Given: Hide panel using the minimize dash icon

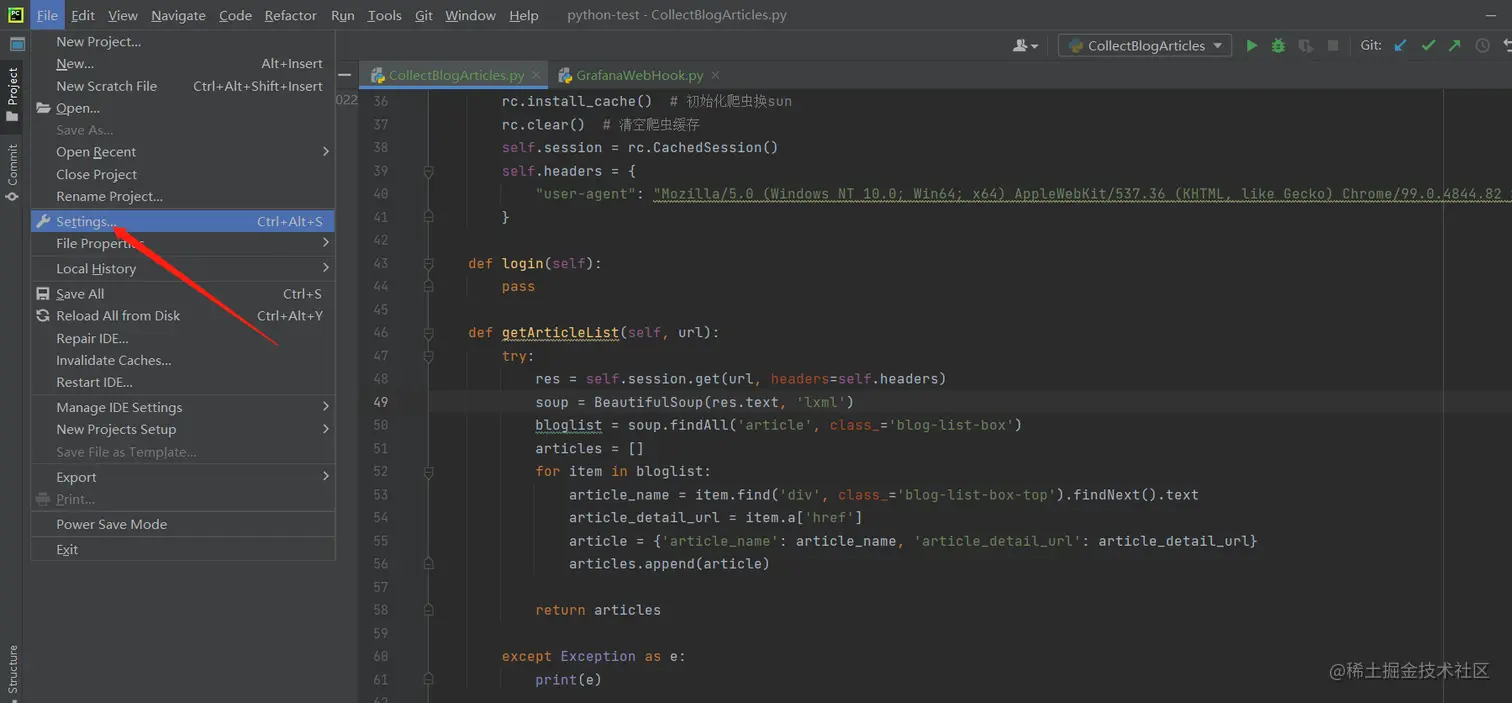Looking at the screenshot, I should [x=345, y=75].
